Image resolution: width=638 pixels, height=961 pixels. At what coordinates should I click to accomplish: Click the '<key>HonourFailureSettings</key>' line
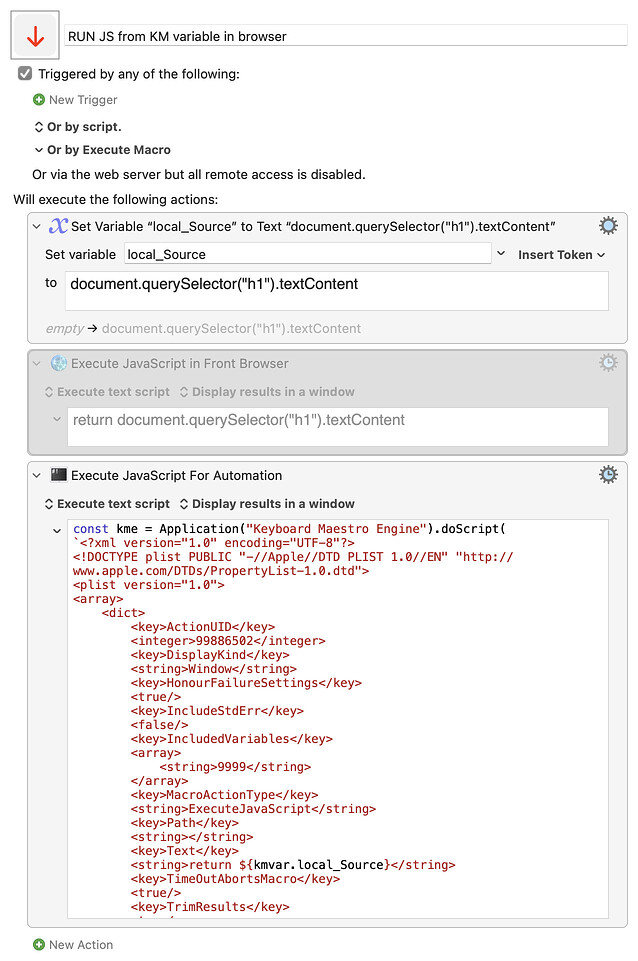click(246, 683)
